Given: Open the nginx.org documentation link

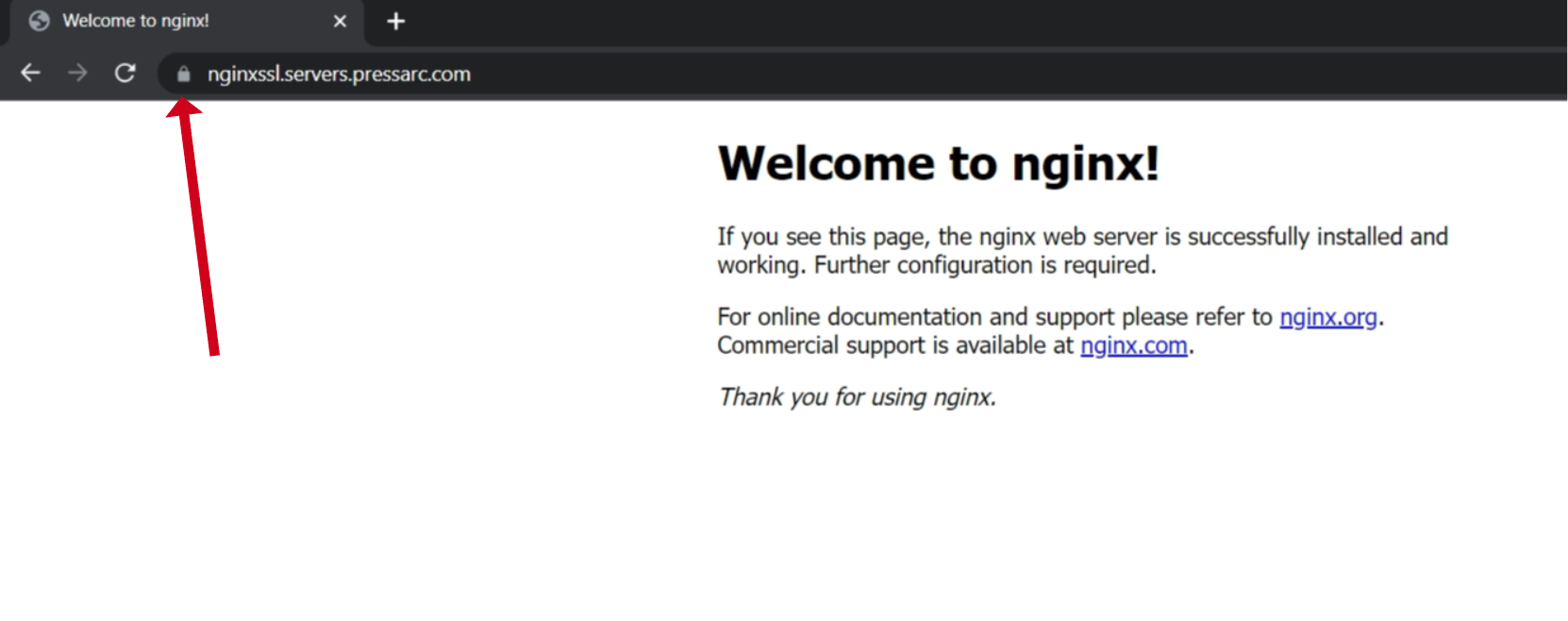Looking at the screenshot, I should pos(1327,317).
